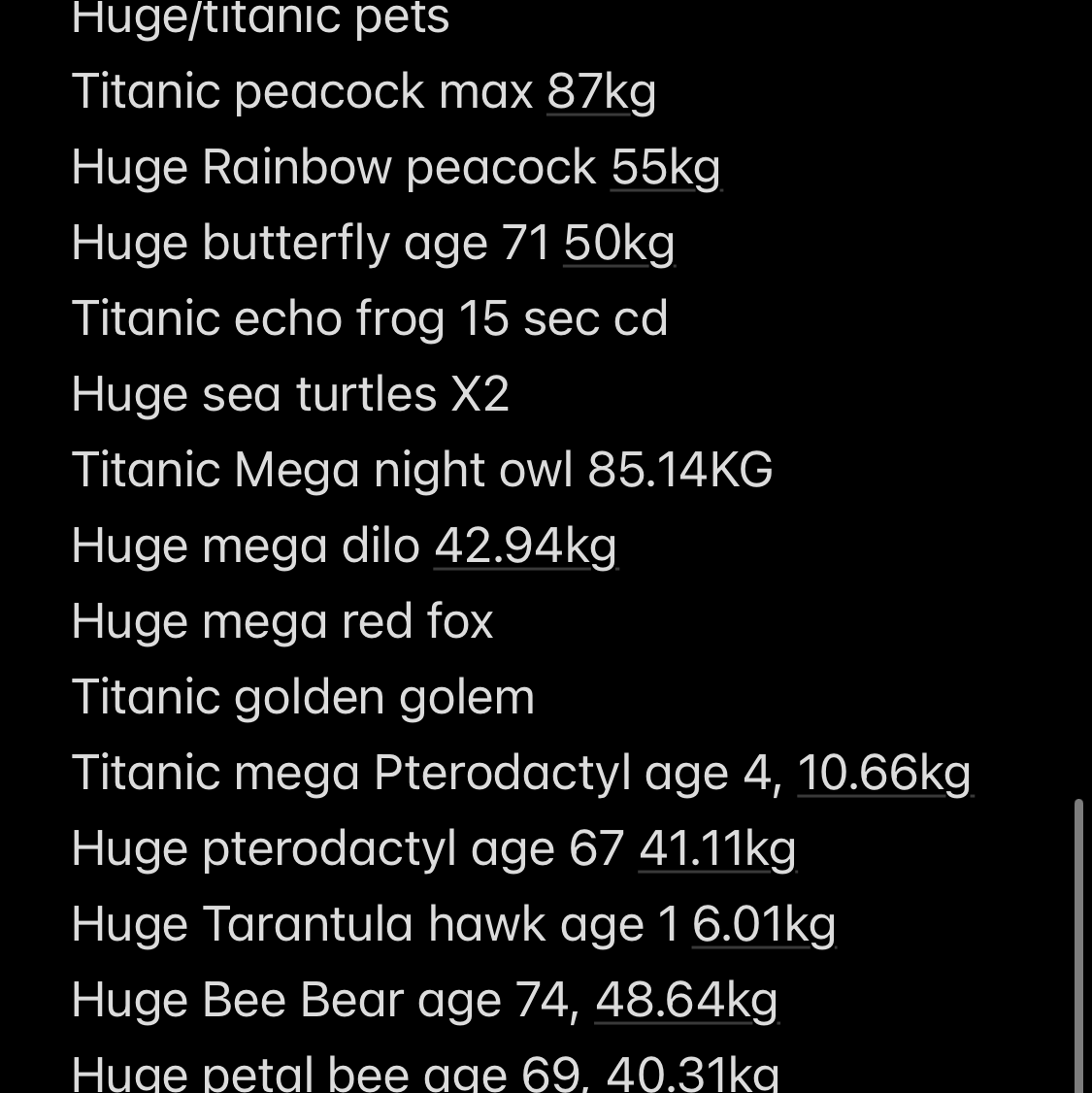Open the 41.11kg underlined link

click(x=716, y=849)
